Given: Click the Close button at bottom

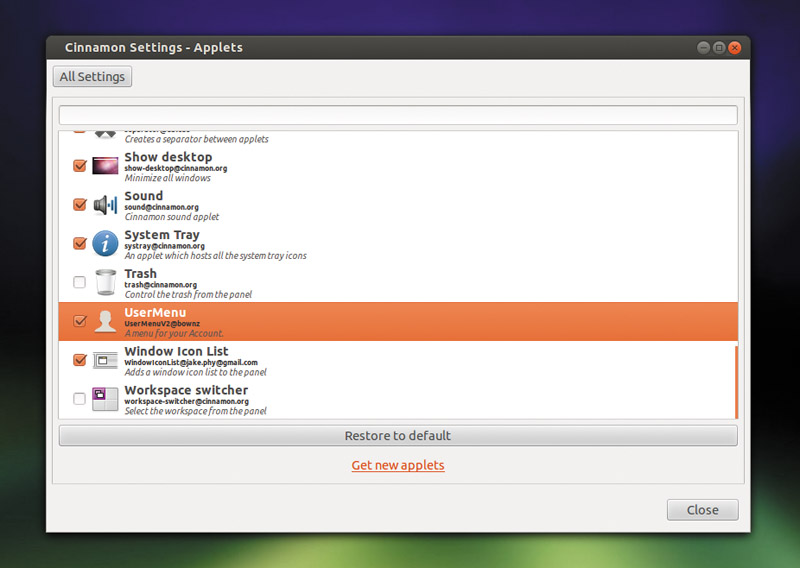Looking at the screenshot, I should click(703, 510).
